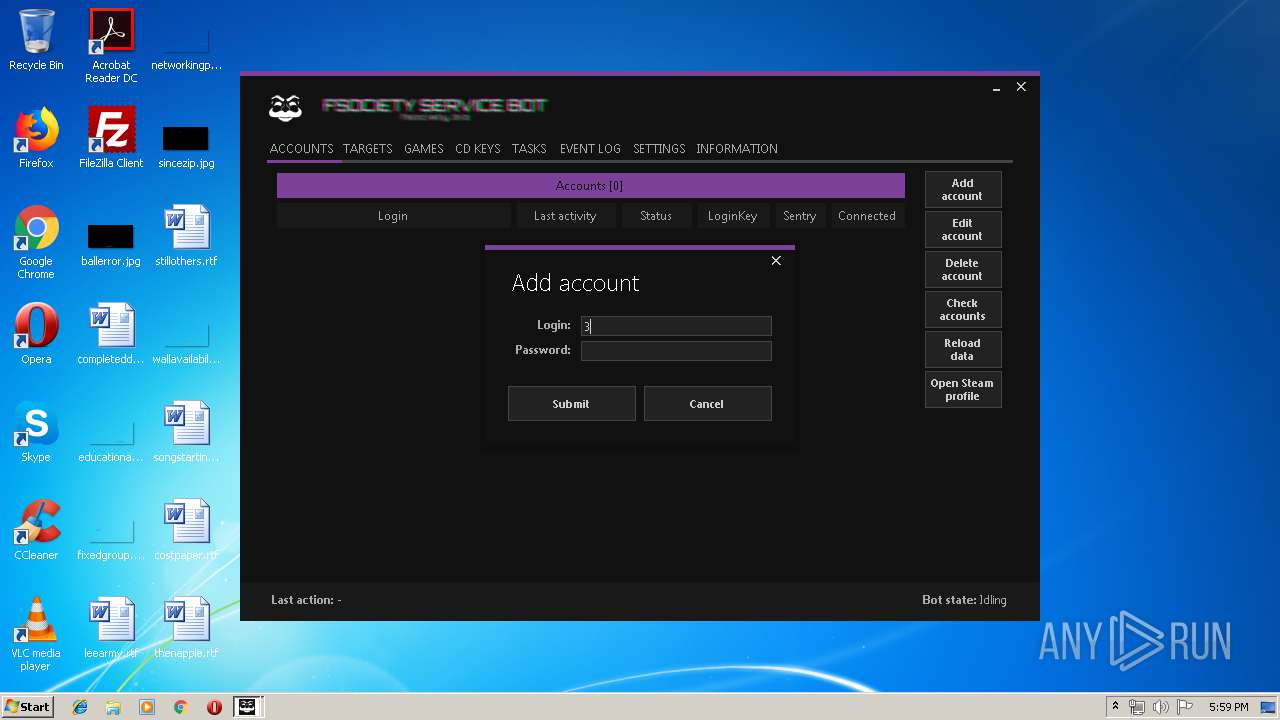Click the Add account side button
Image resolution: width=1280 pixels, height=720 pixels.
pos(963,190)
